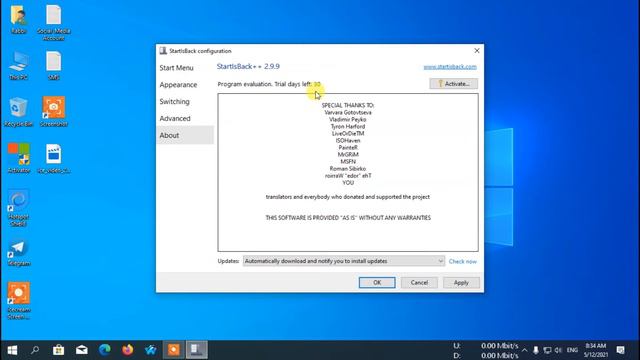This screenshot has height=360, width=640.
Task: Select the Activator desktop icon
Action: [x=19, y=158]
